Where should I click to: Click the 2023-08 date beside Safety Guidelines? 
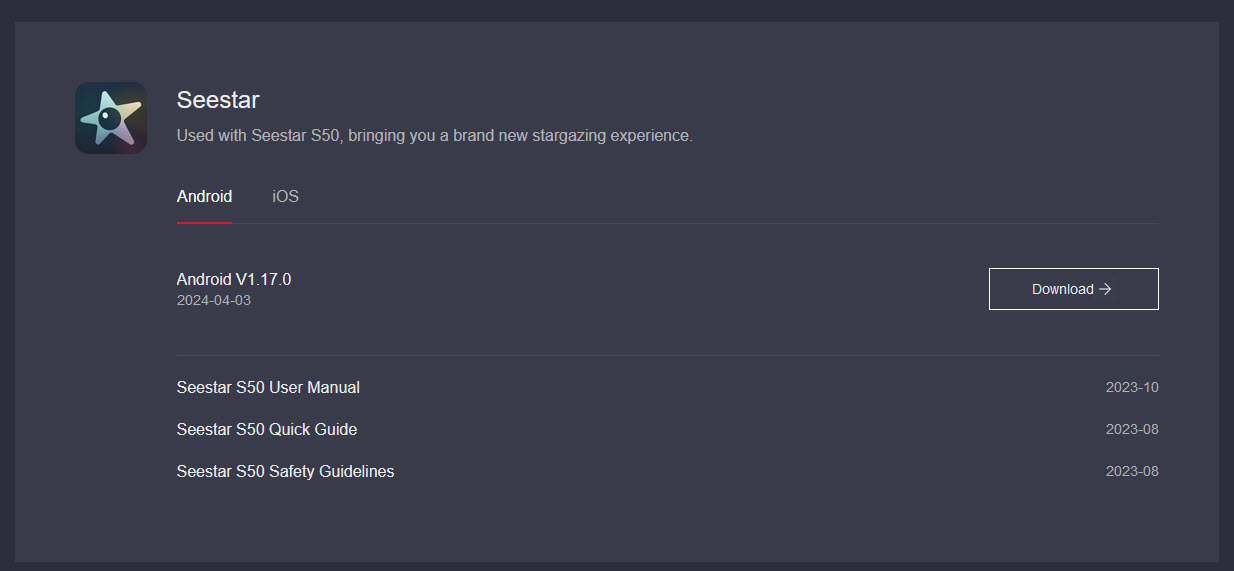[x=1132, y=471]
